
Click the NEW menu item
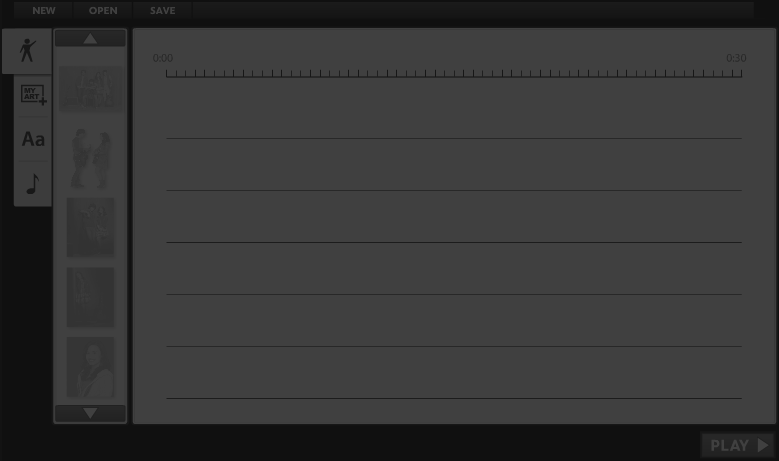[x=44, y=10]
